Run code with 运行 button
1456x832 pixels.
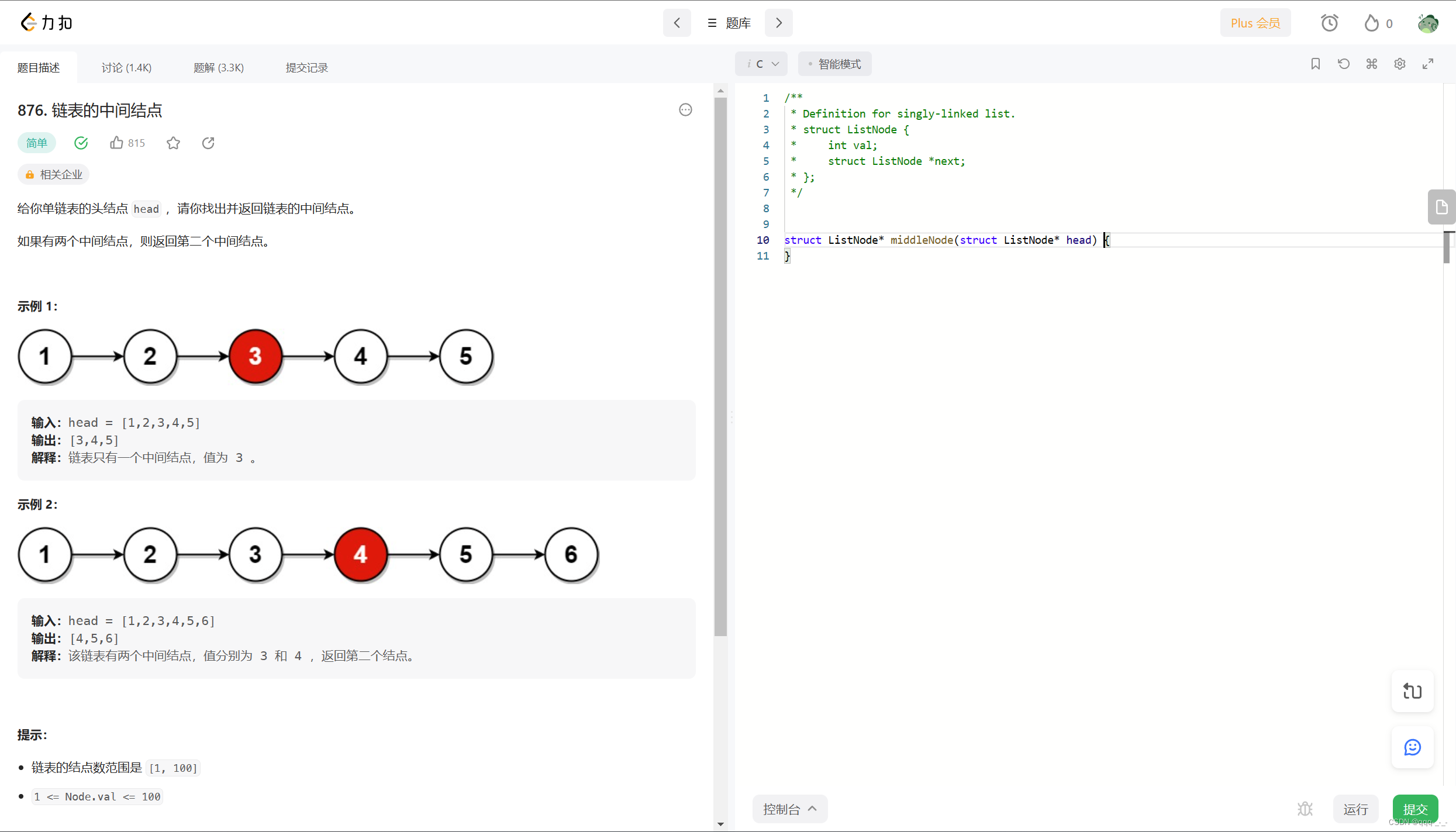(x=1355, y=809)
